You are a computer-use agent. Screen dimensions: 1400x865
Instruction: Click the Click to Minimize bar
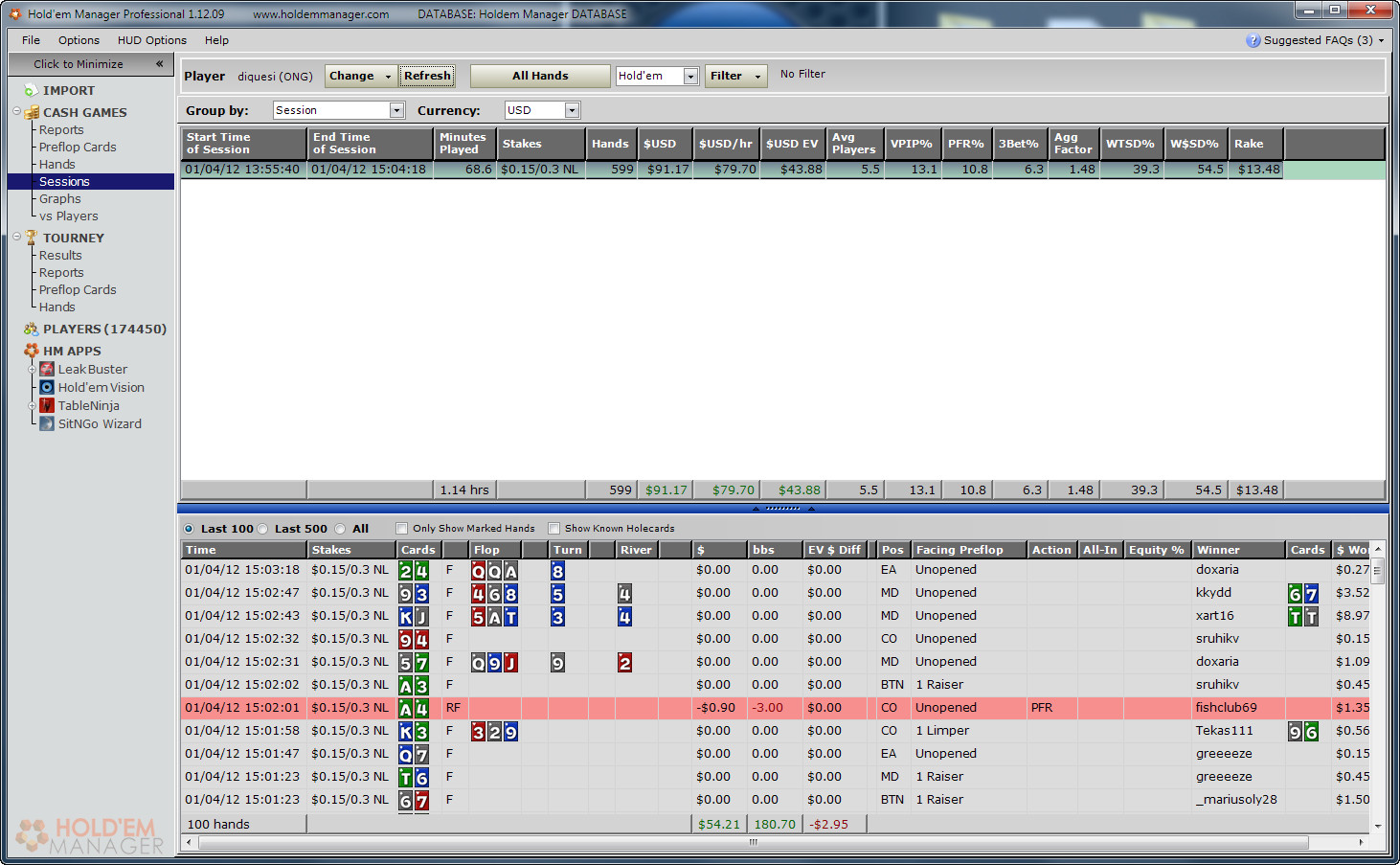point(91,64)
